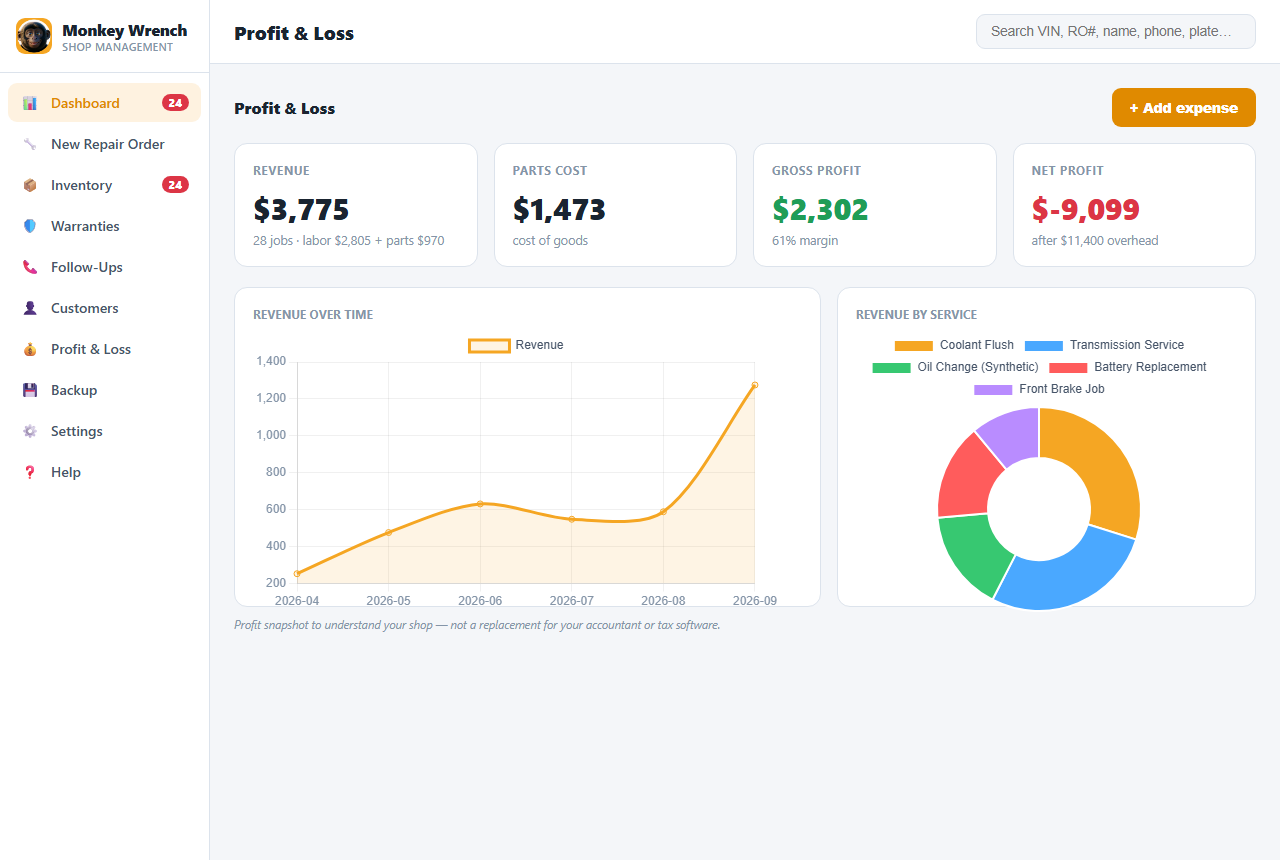This screenshot has width=1280, height=860.
Task: Click the Add expense button
Action: click(1184, 108)
